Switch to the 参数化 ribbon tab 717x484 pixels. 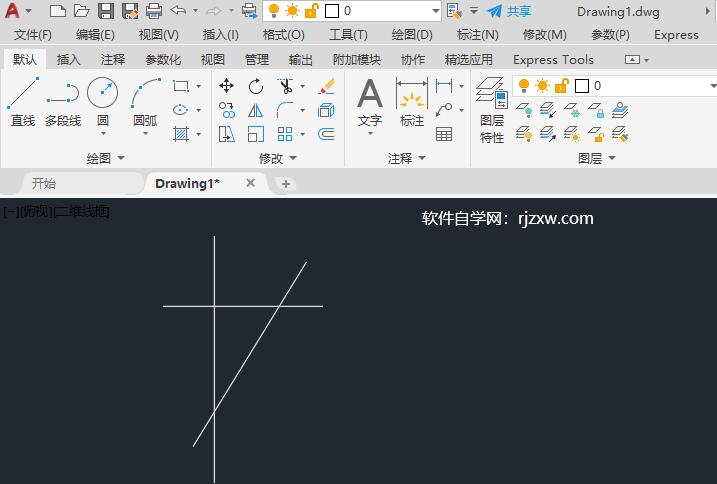(x=163, y=59)
